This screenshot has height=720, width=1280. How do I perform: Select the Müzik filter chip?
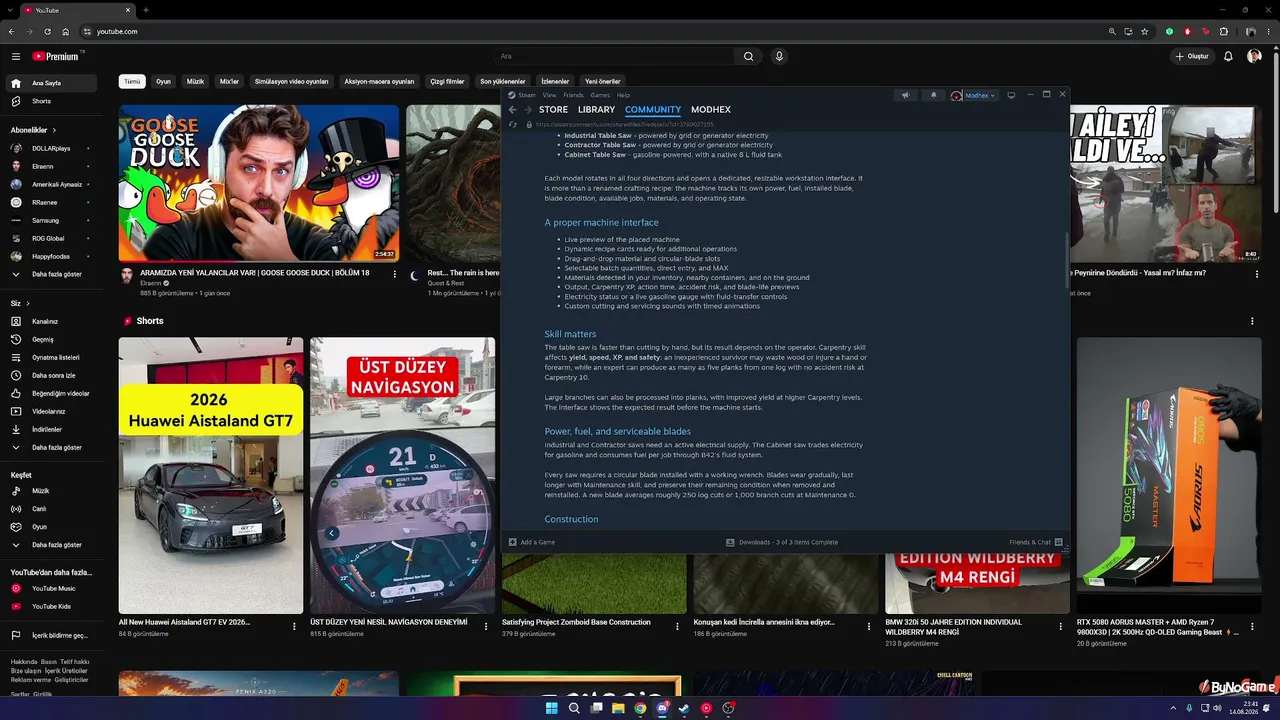[x=195, y=81]
